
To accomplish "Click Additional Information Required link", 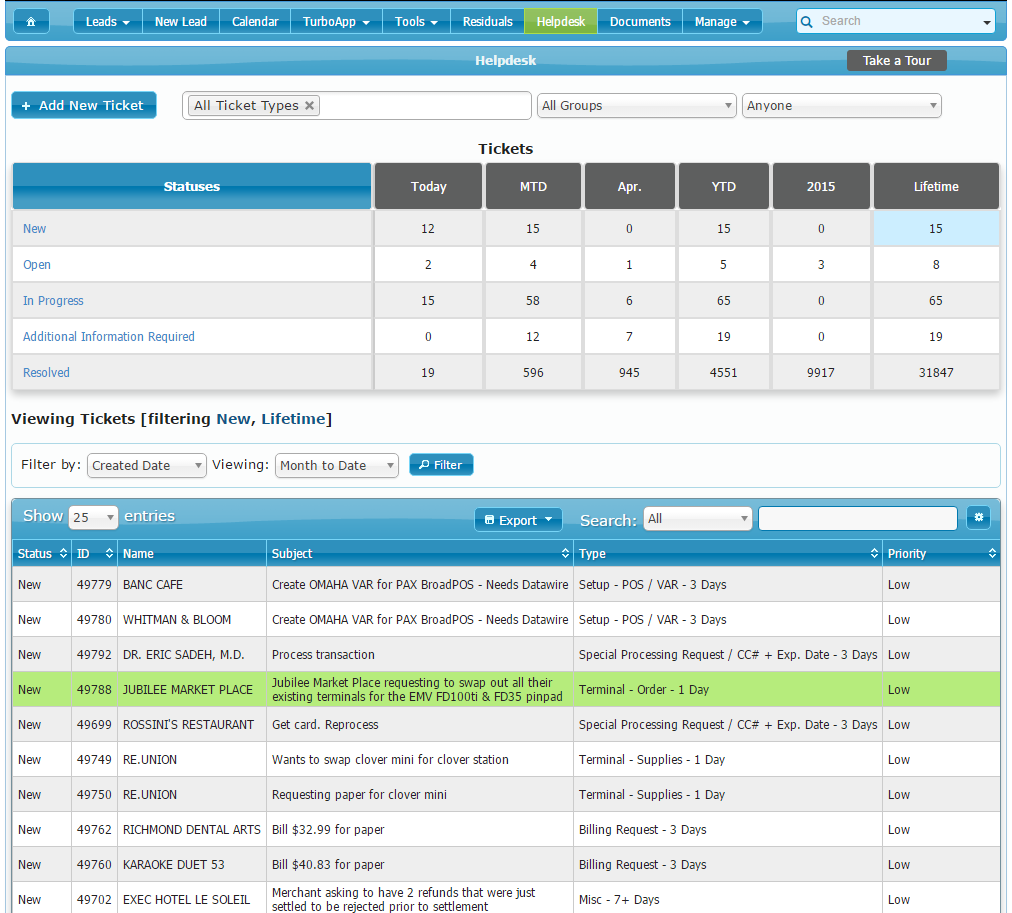I will (x=108, y=337).
